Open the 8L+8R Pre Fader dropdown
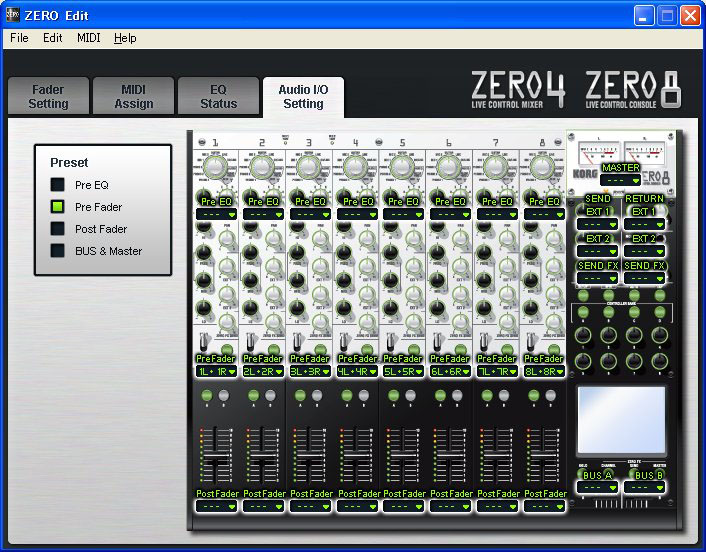This screenshot has width=706, height=552. 544,371
